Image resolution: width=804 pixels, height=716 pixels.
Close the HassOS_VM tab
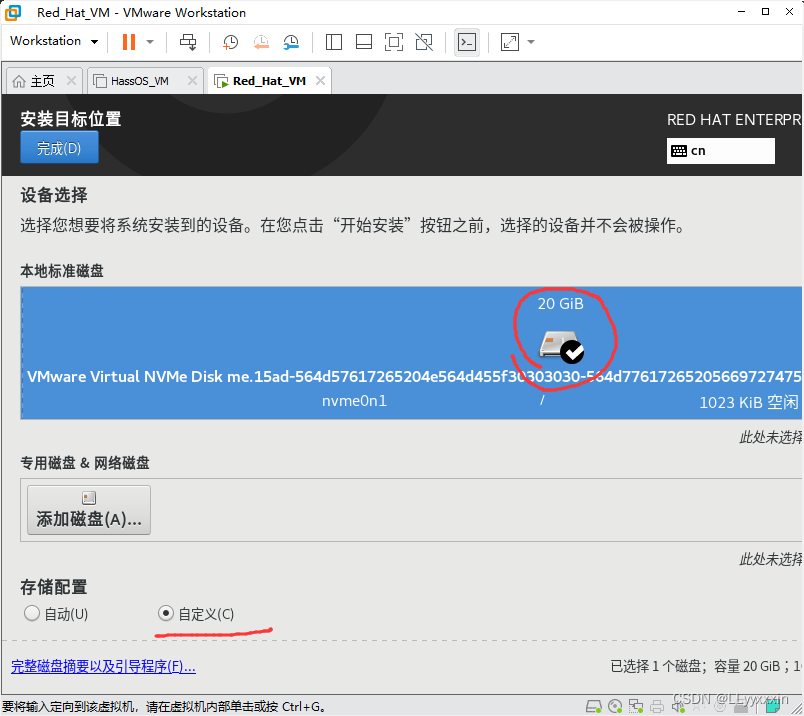coord(192,81)
